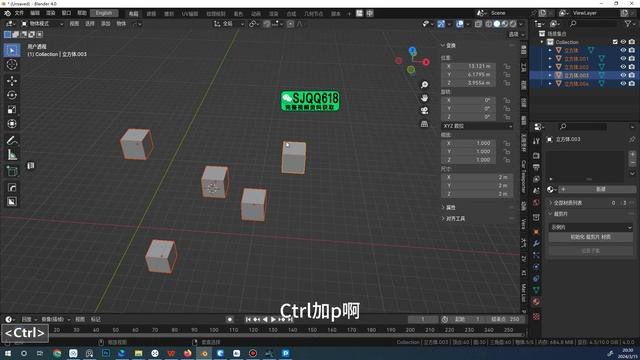Image resolution: width=640 pixels, height=360 pixels.
Task: Switch perspective/orthographic with grid icon
Action: pos(424,124)
